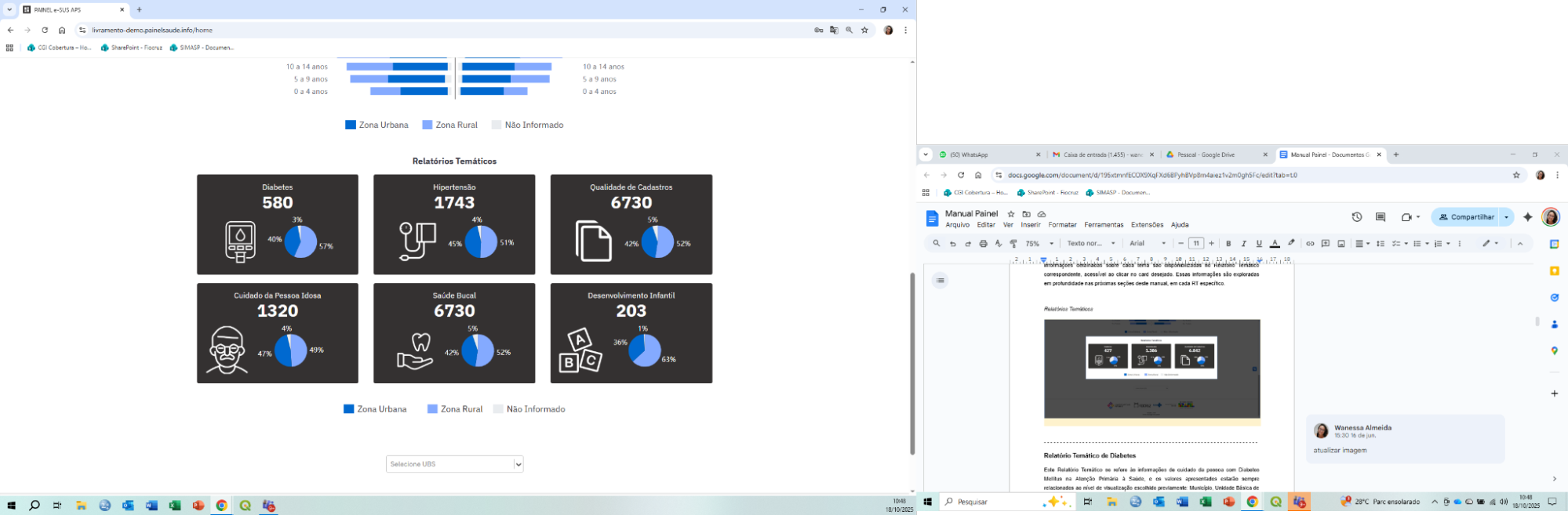Open the Selecione UBS dropdown
Viewport: 1568px width, 515px height.
[x=454, y=464]
